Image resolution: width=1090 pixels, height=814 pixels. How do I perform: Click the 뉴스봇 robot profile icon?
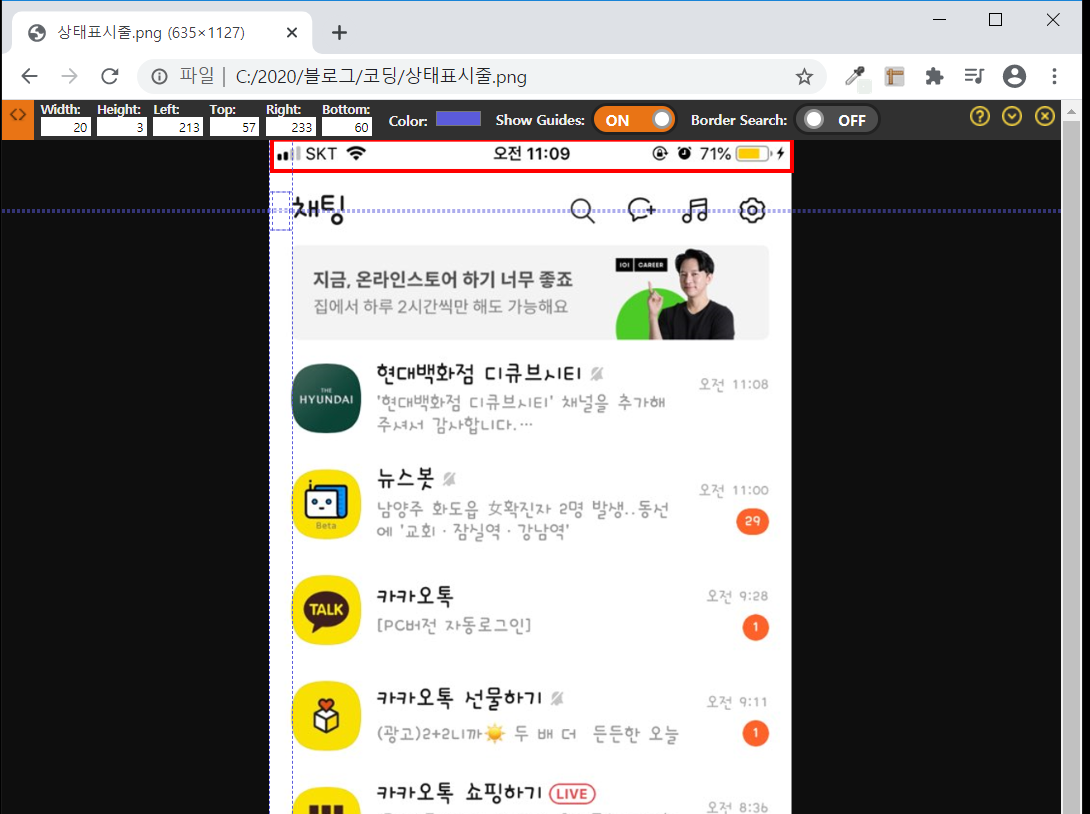click(326, 504)
